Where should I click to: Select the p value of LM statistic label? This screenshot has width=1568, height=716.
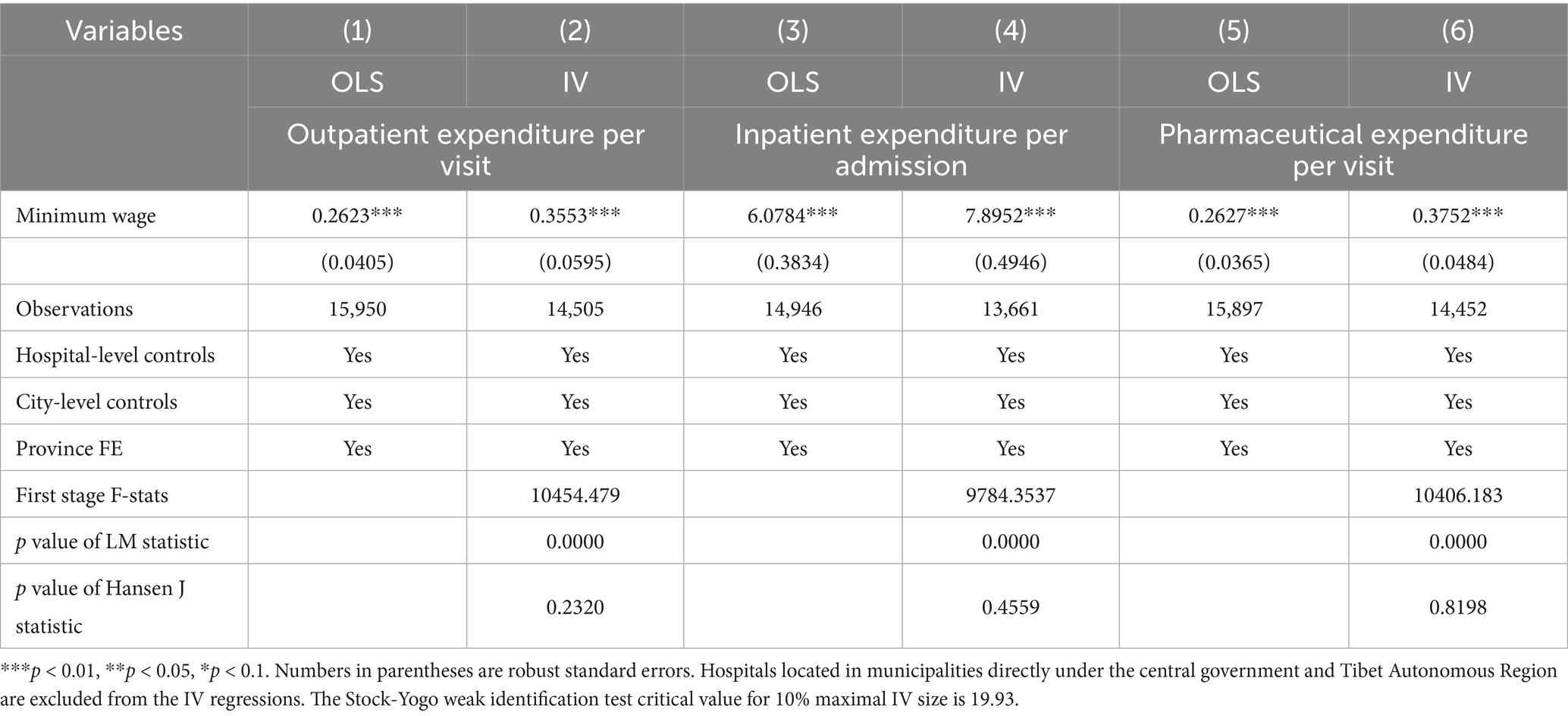click(x=112, y=542)
